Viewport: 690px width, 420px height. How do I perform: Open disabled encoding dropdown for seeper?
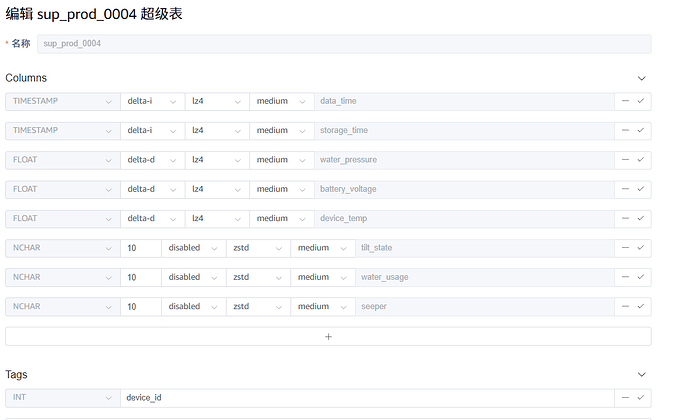[194, 307]
